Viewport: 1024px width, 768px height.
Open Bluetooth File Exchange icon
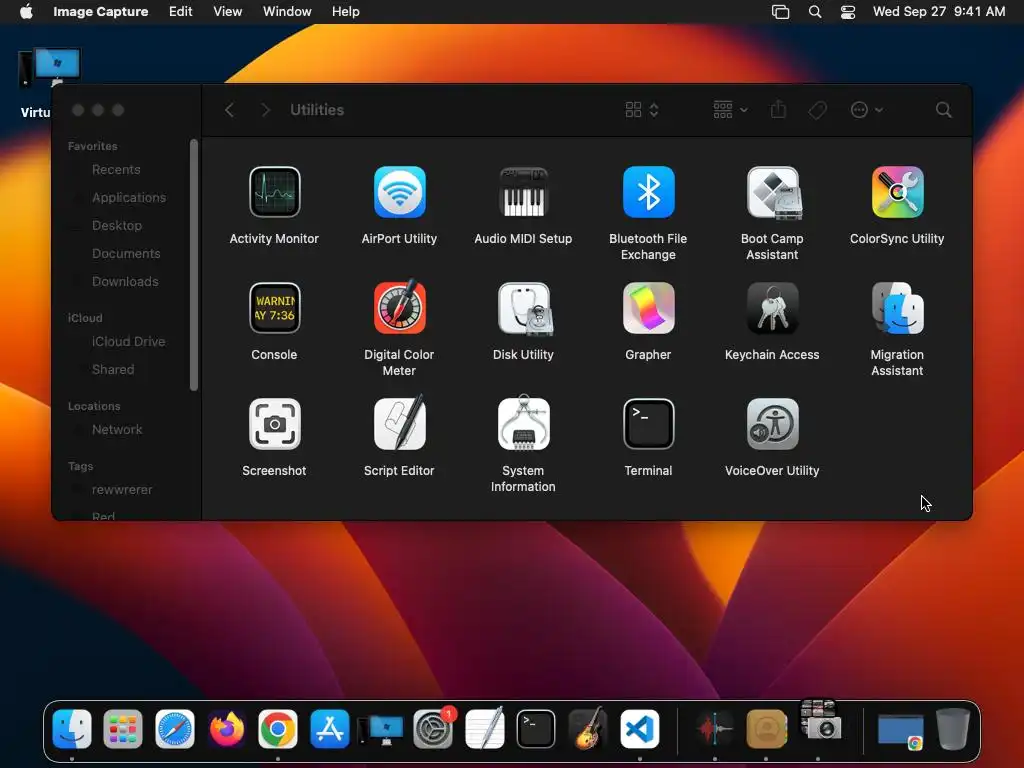(x=648, y=192)
